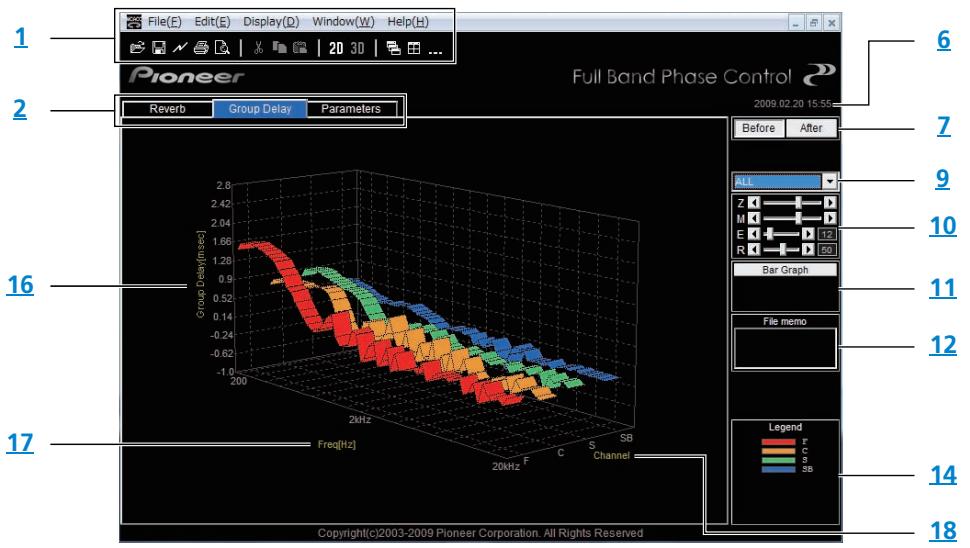Open the Display(D) menu
Screen dimensions: 970x548
point(271,22)
